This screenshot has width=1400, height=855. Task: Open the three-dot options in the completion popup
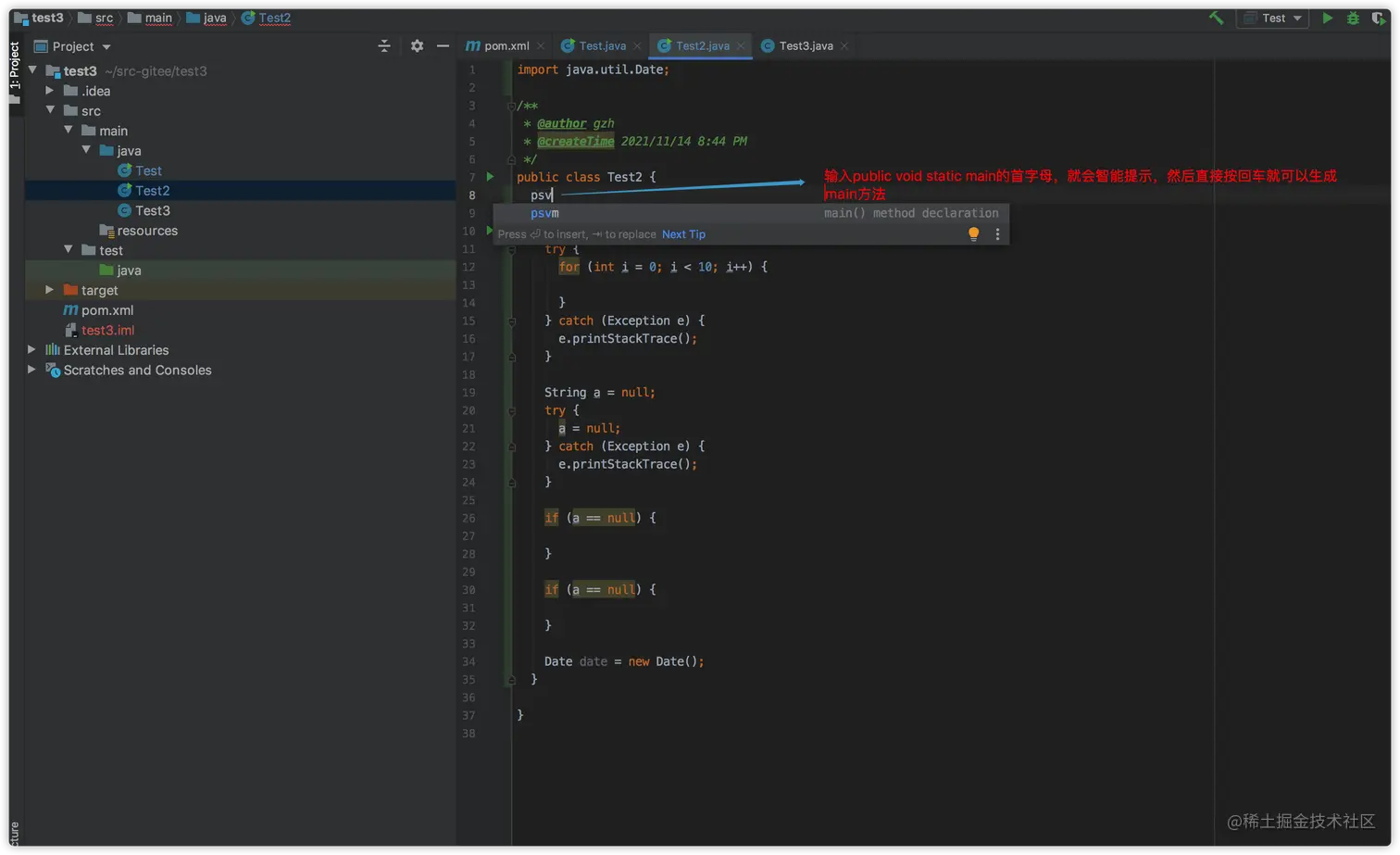pyautogui.click(x=997, y=234)
